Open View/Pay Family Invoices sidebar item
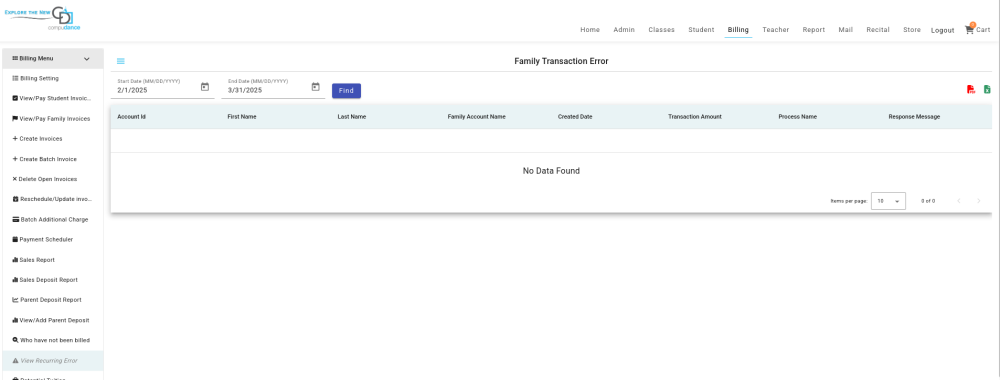This screenshot has width=1000, height=380. [x=53, y=119]
